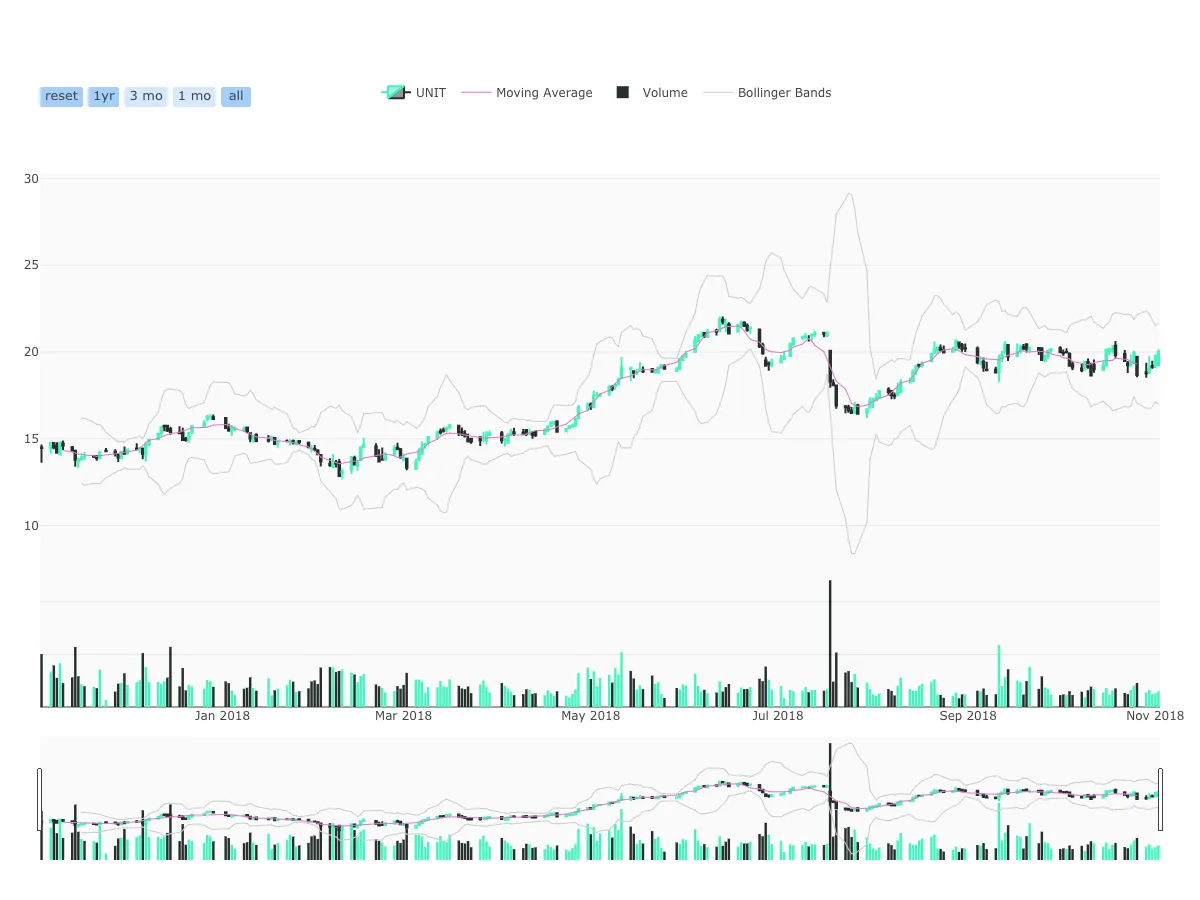The height and width of the screenshot is (900, 1200).
Task: Hide the Moving Average trace label
Action: [x=544, y=93]
